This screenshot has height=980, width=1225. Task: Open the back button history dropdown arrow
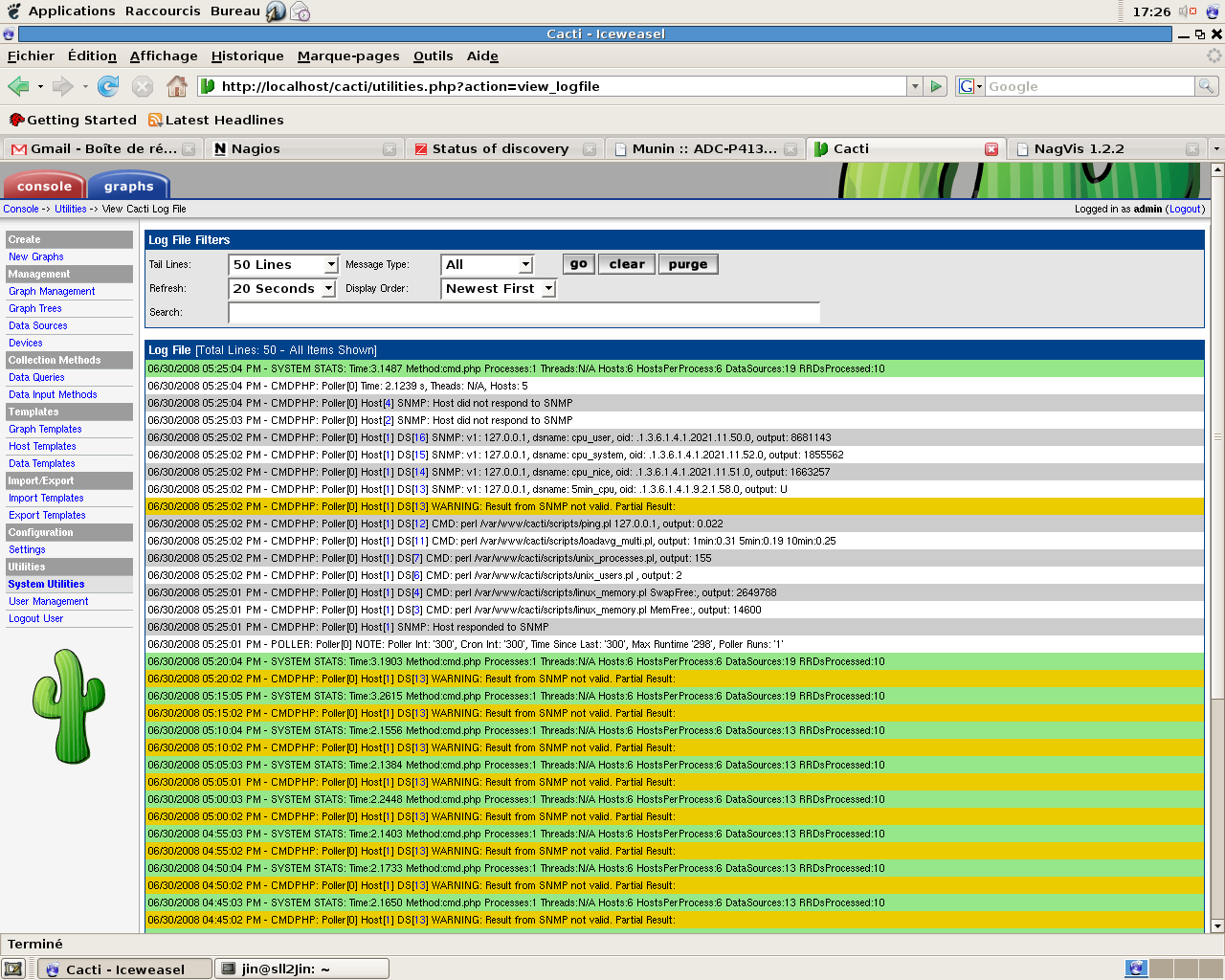pos(40,86)
